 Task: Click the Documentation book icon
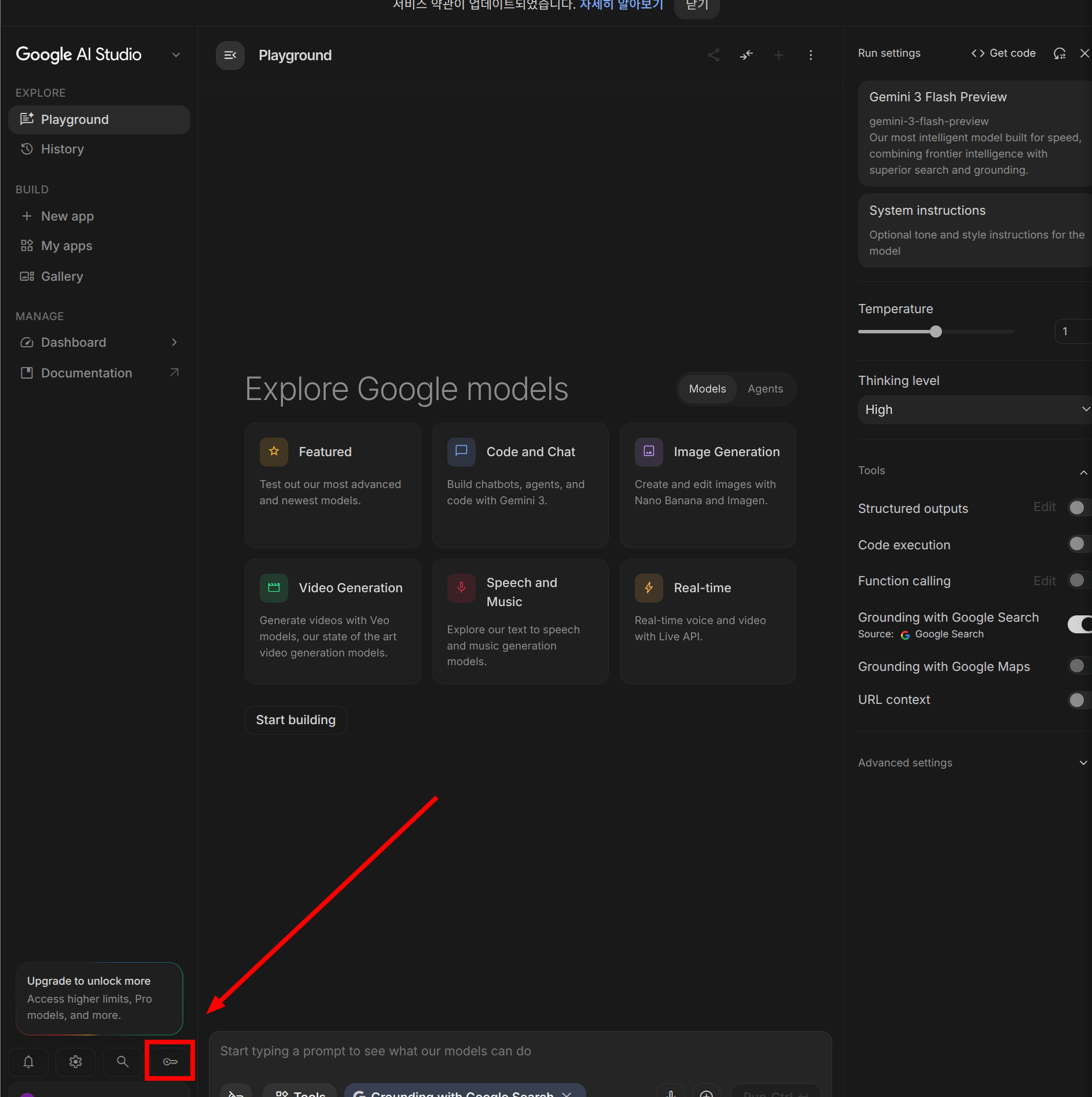pos(27,373)
